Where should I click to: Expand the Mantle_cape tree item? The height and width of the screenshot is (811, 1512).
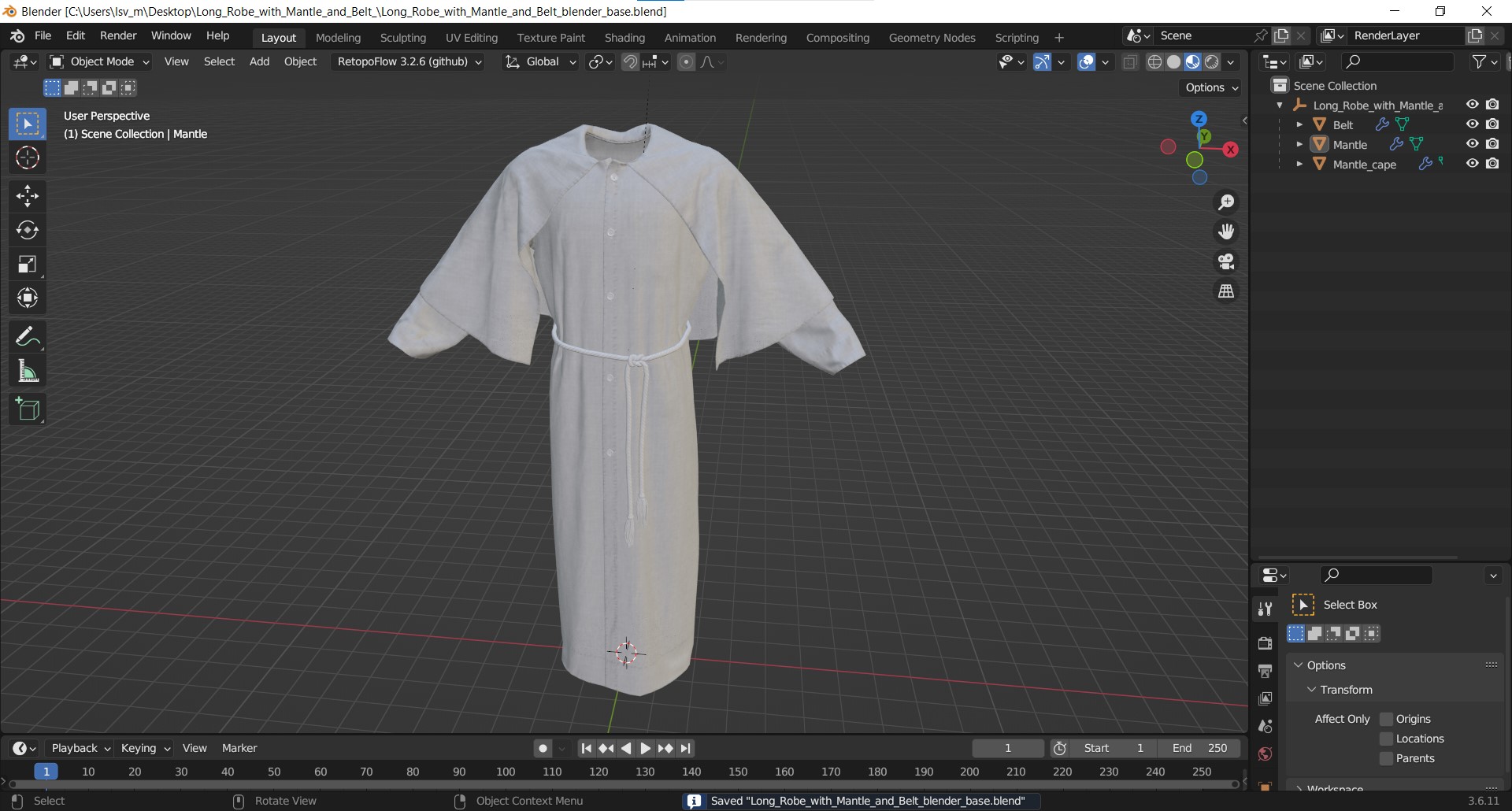[x=1299, y=164]
